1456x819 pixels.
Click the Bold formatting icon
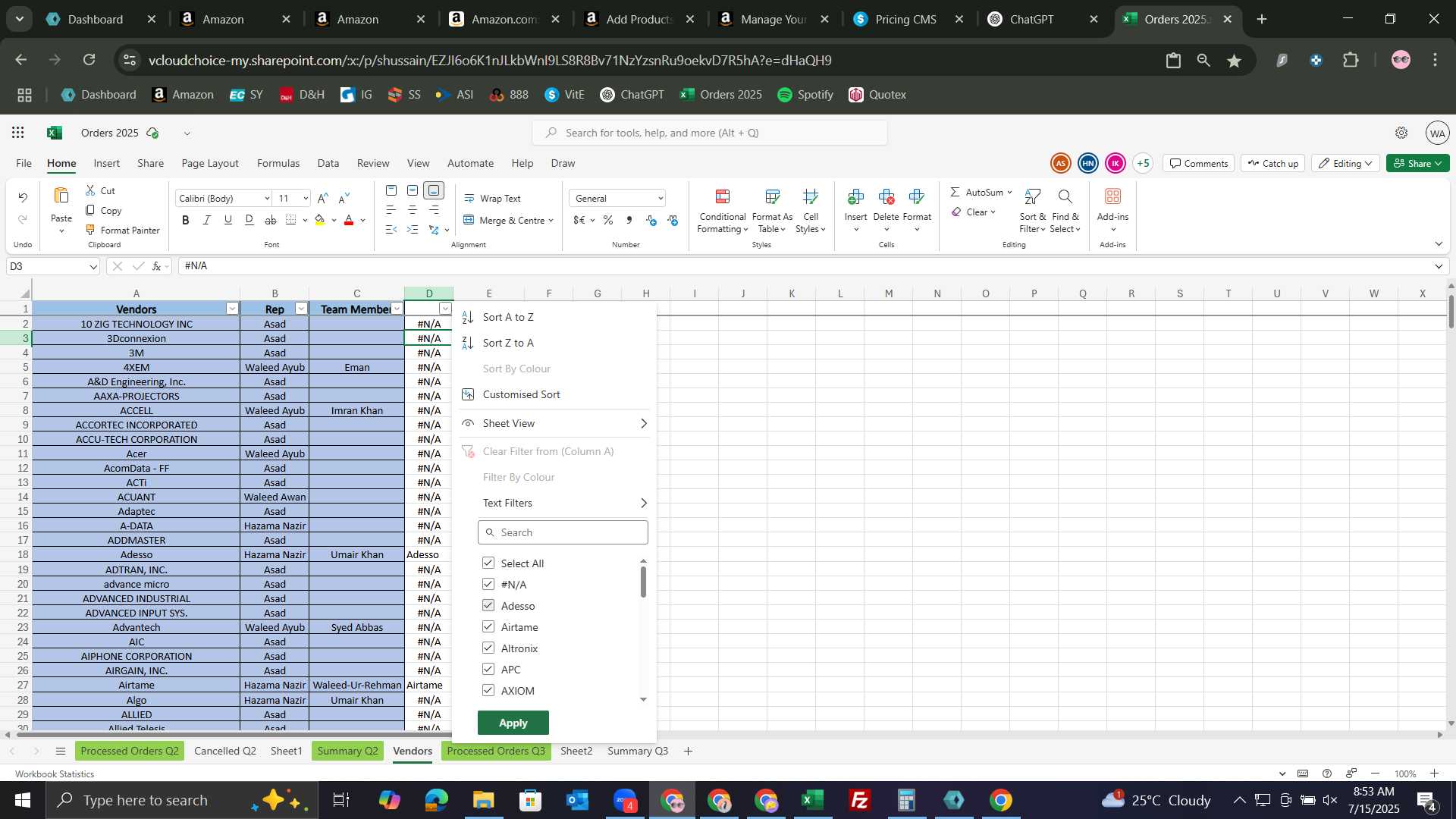(x=186, y=220)
